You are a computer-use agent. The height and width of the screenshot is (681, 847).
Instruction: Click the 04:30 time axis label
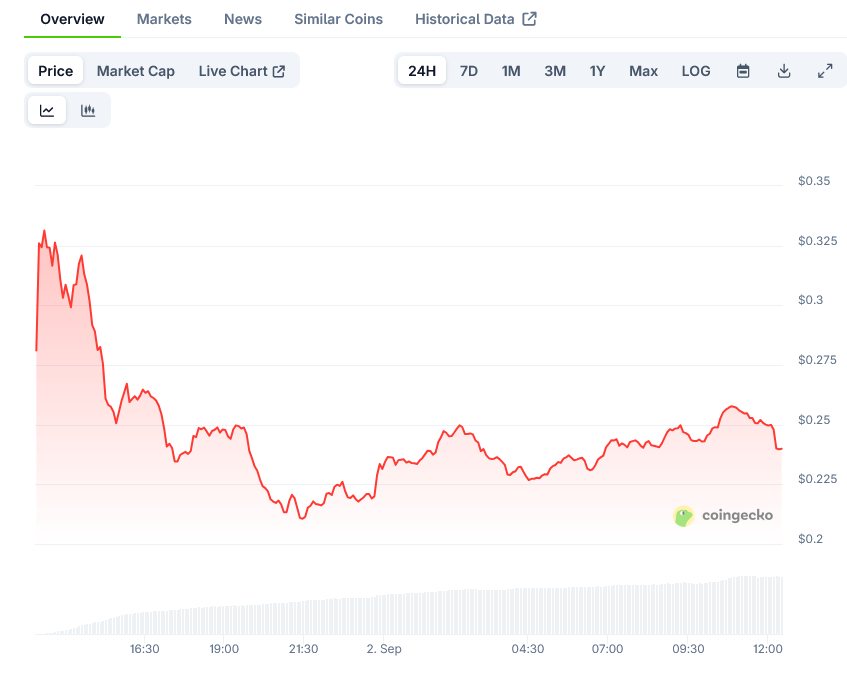(x=528, y=649)
